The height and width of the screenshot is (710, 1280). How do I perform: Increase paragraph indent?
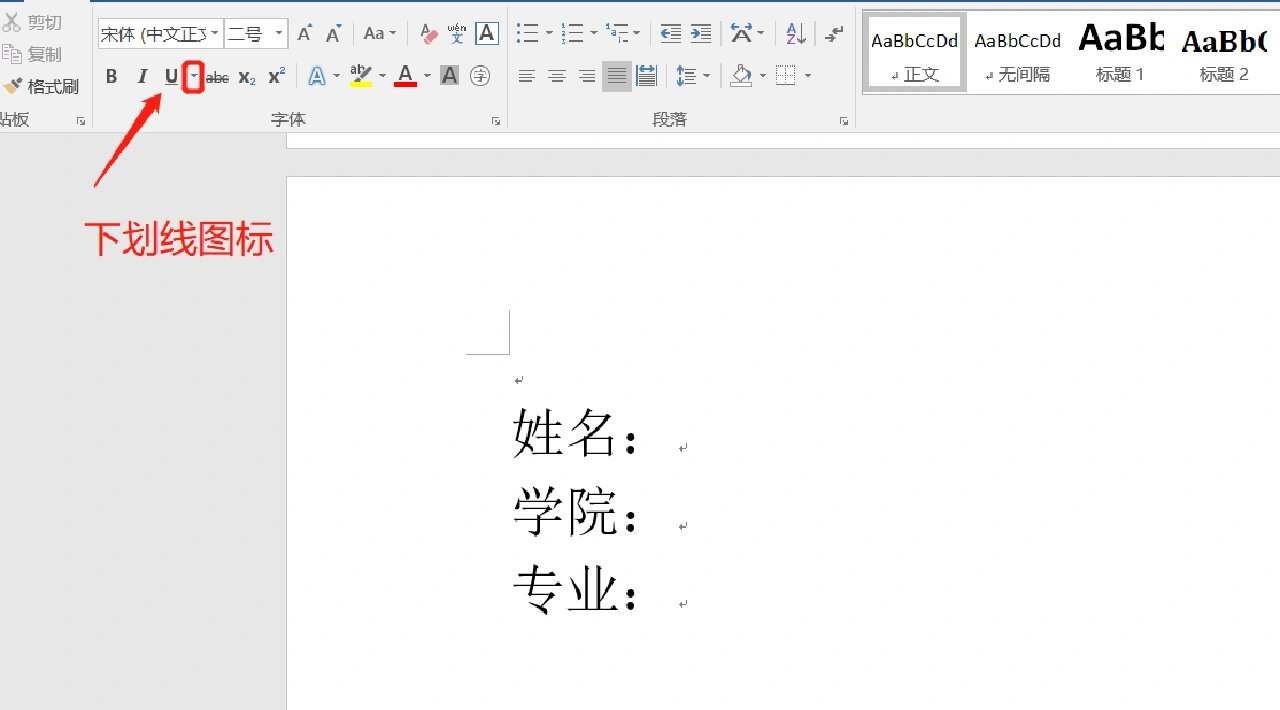click(701, 34)
